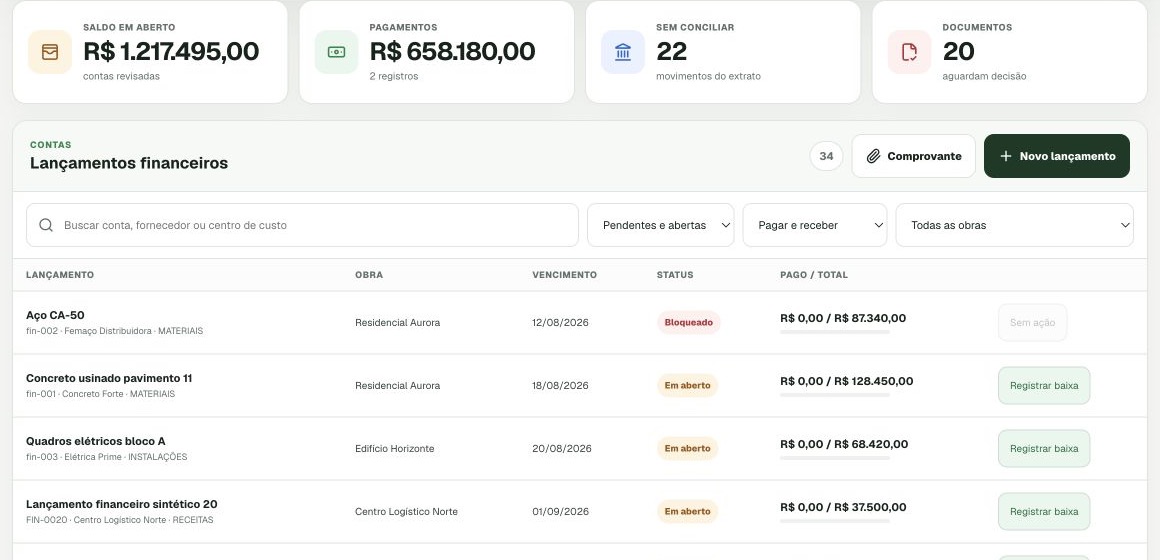The image size is (1160, 560).
Task: Click the document icon on Documentos card
Action: pos(909,52)
